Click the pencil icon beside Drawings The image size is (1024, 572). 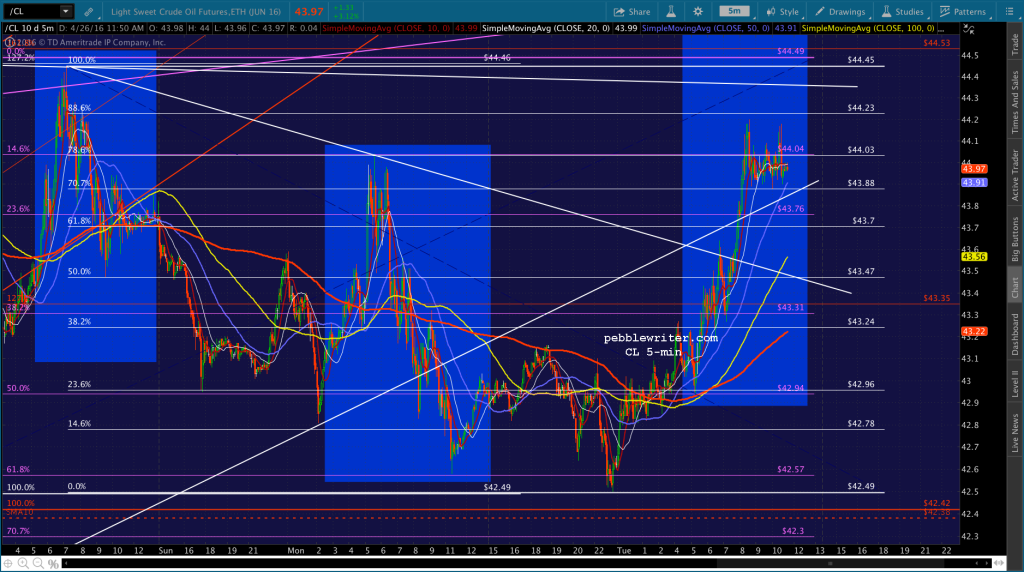pos(819,12)
